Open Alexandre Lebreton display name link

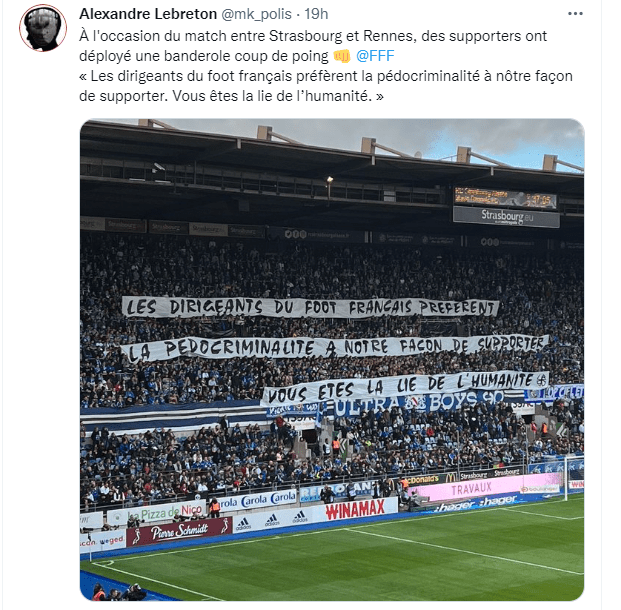(x=148, y=14)
